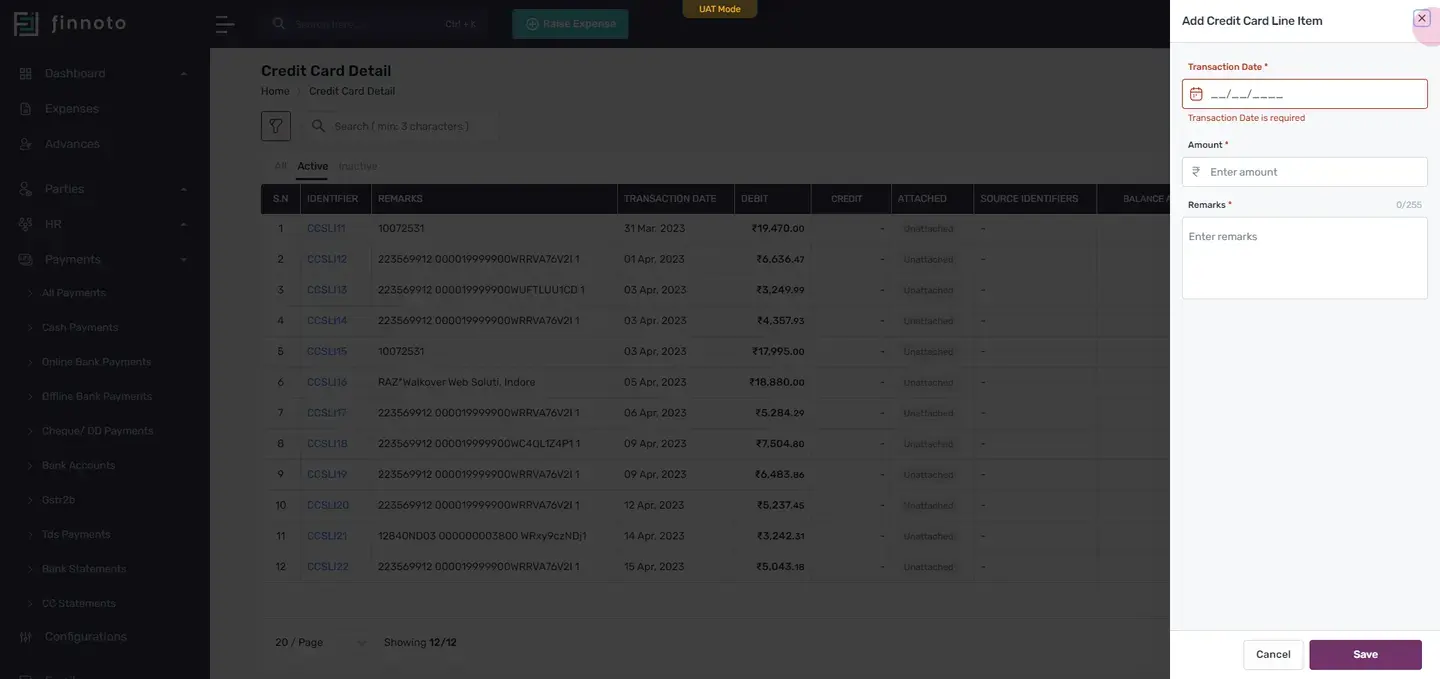Open Cash Payments submenu item
Viewport: 1440px width, 679px height.
pos(80,327)
